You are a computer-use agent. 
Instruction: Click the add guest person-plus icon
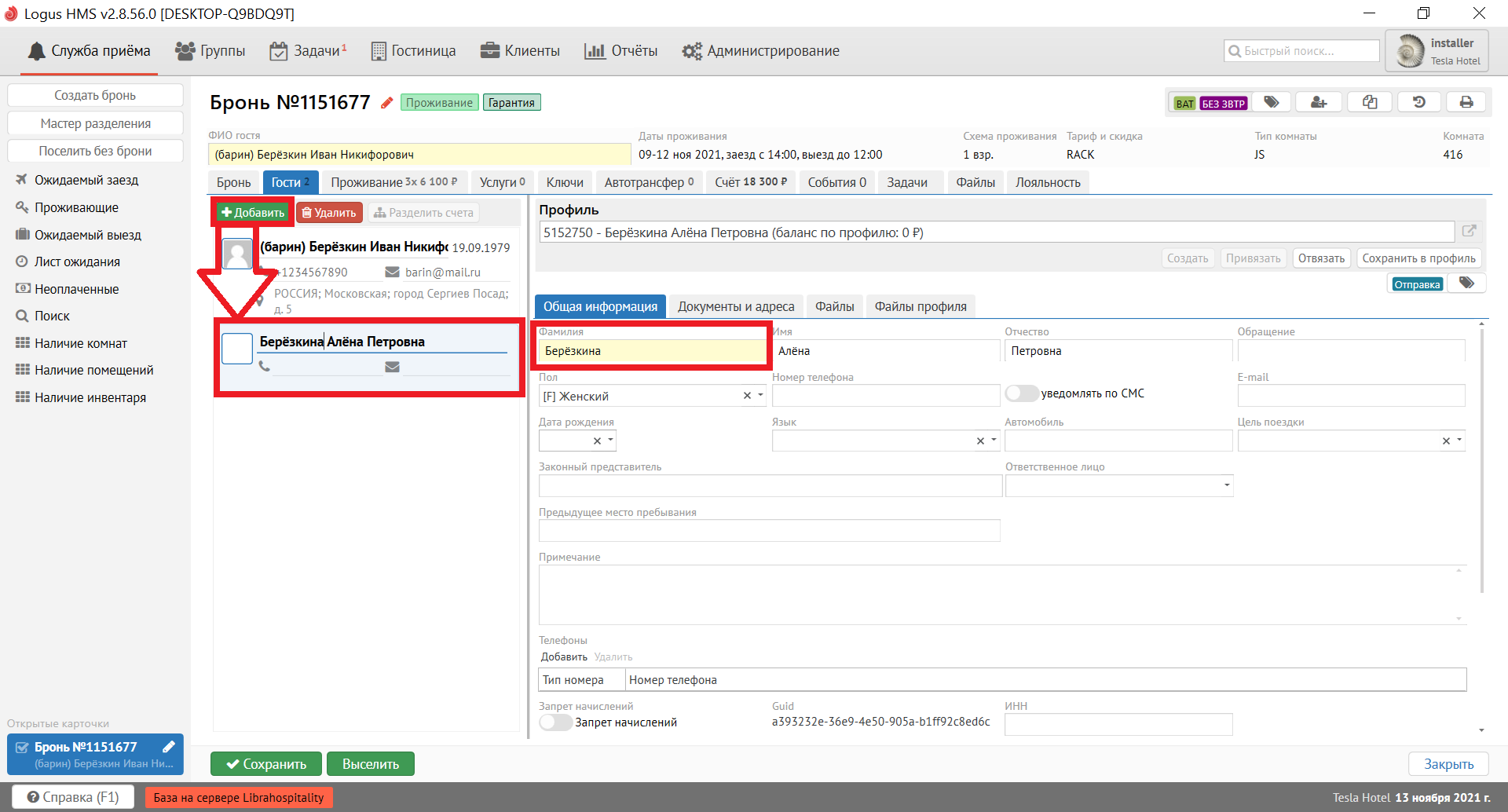[x=1319, y=102]
